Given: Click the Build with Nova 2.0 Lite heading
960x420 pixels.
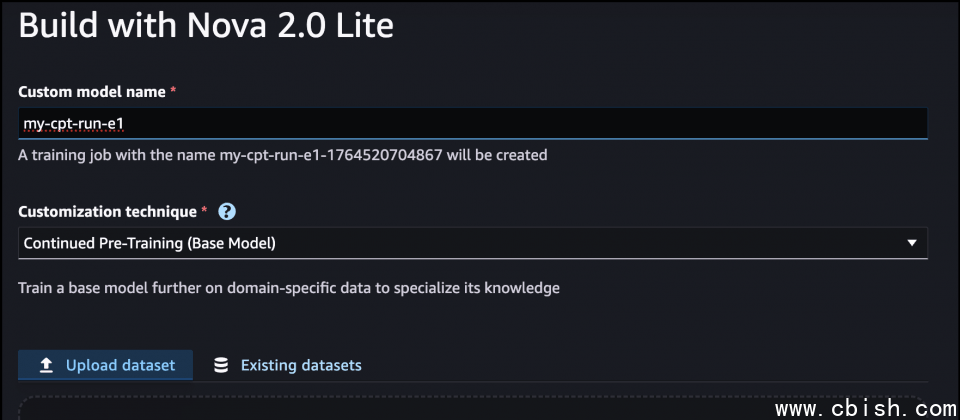Looking at the screenshot, I should (x=206, y=27).
